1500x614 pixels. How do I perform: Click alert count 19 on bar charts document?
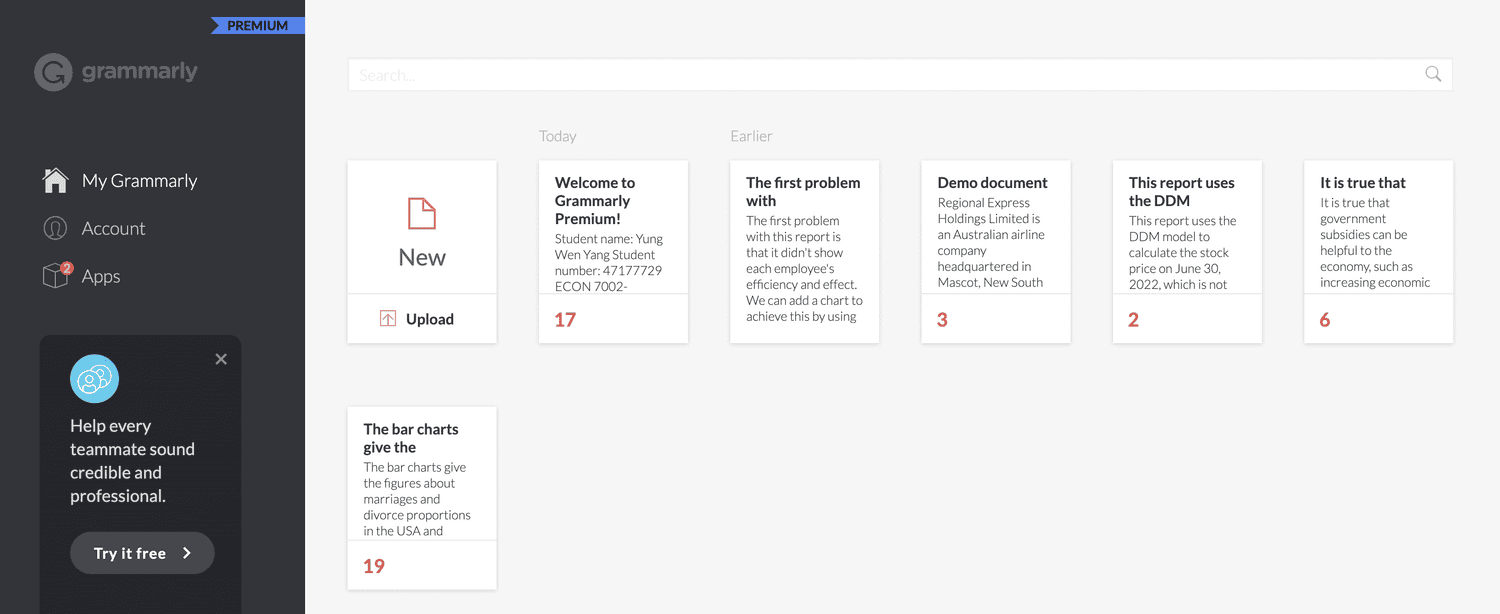click(374, 566)
